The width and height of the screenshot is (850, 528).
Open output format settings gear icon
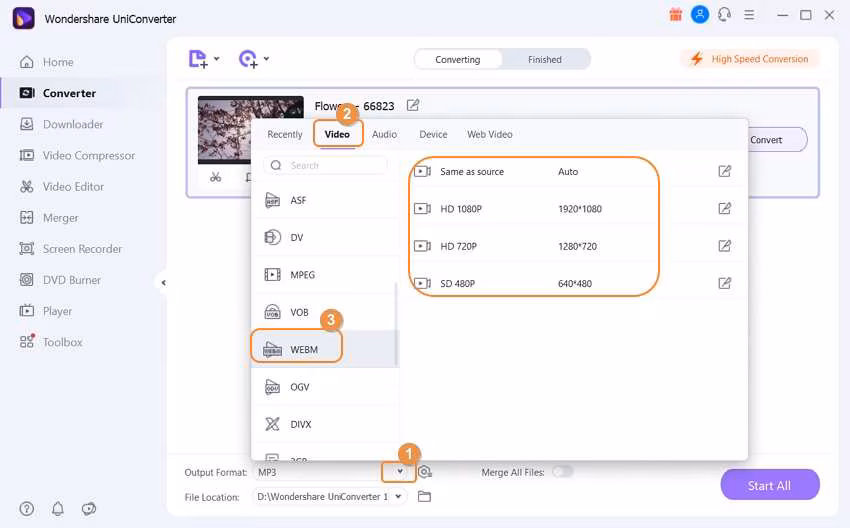tap(425, 472)
